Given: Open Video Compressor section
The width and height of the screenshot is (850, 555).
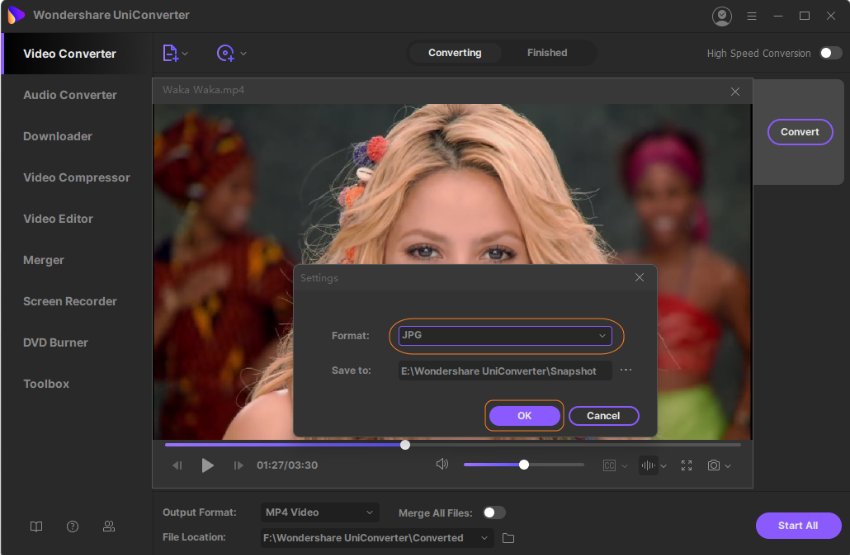Looking at the screenshot, I should click(76, 177).
